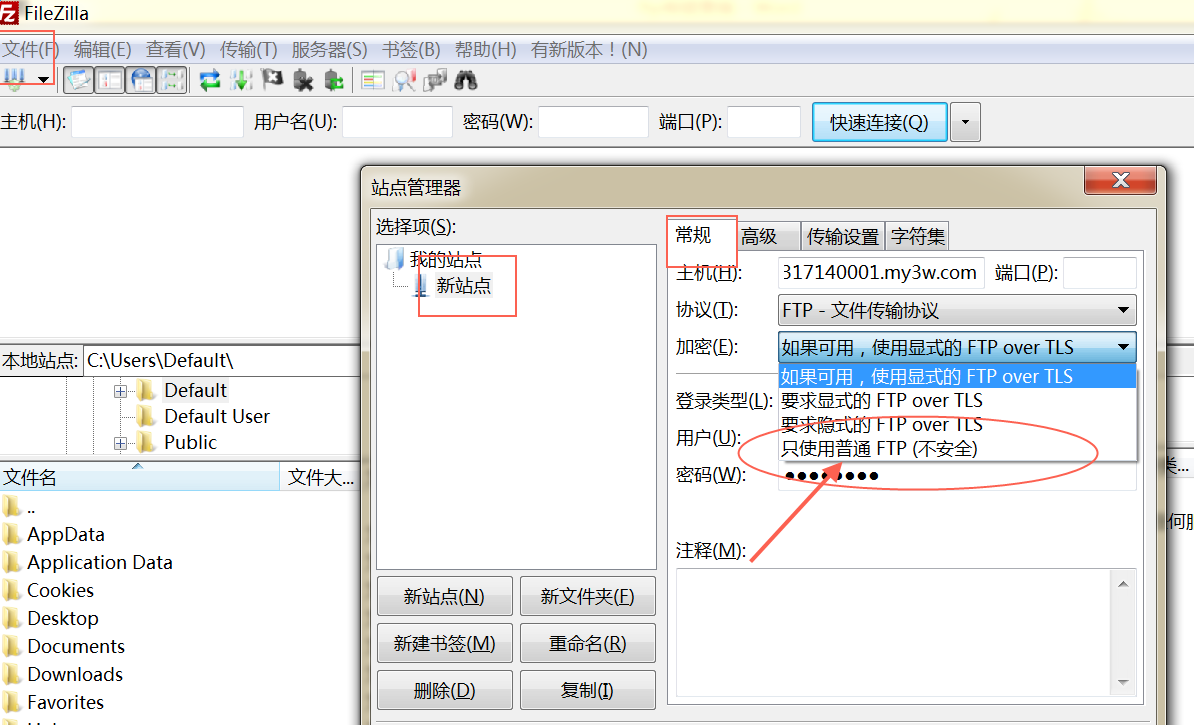1194x725 pixels.
Task: Open the 服务器(S) menu
Action: point(330,50)
